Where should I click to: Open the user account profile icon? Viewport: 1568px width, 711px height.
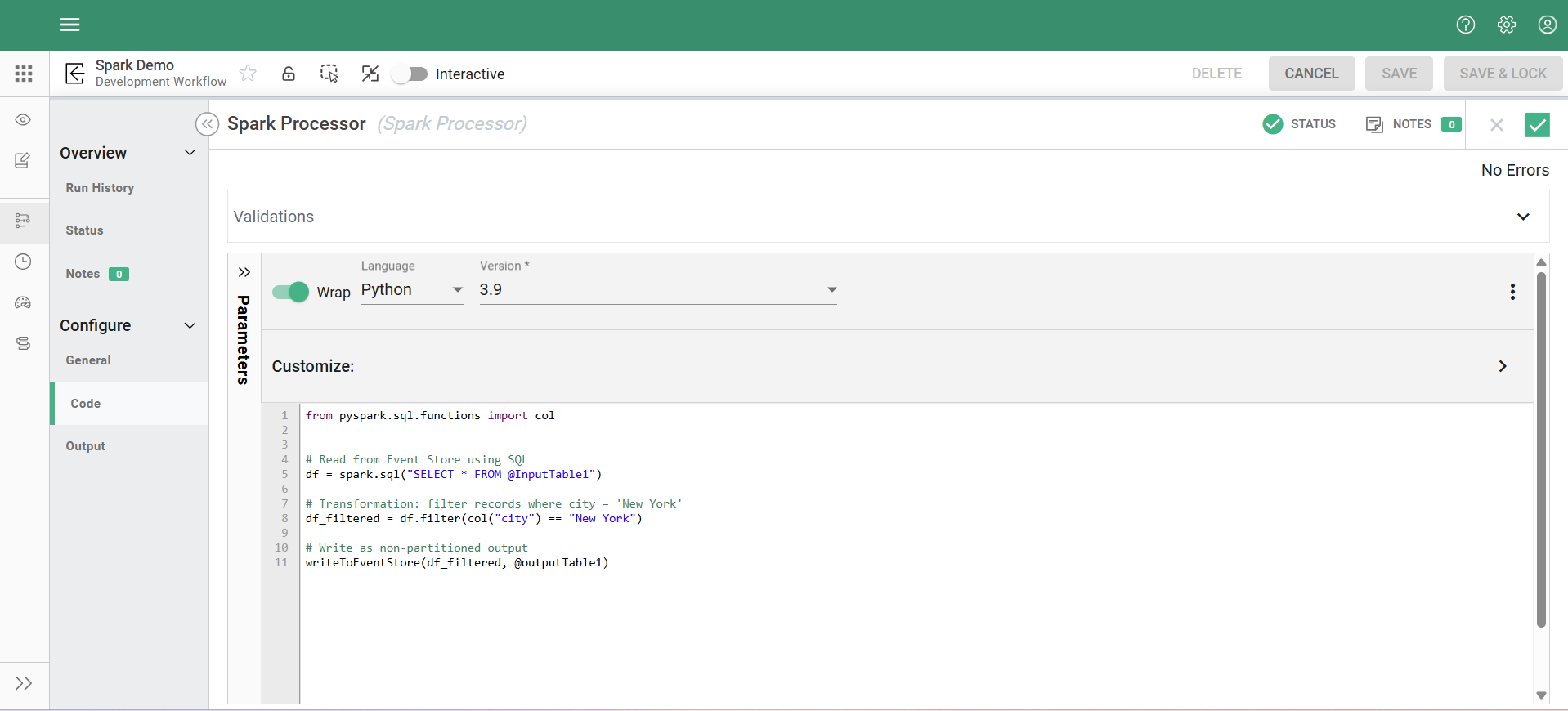[1547, 25]
